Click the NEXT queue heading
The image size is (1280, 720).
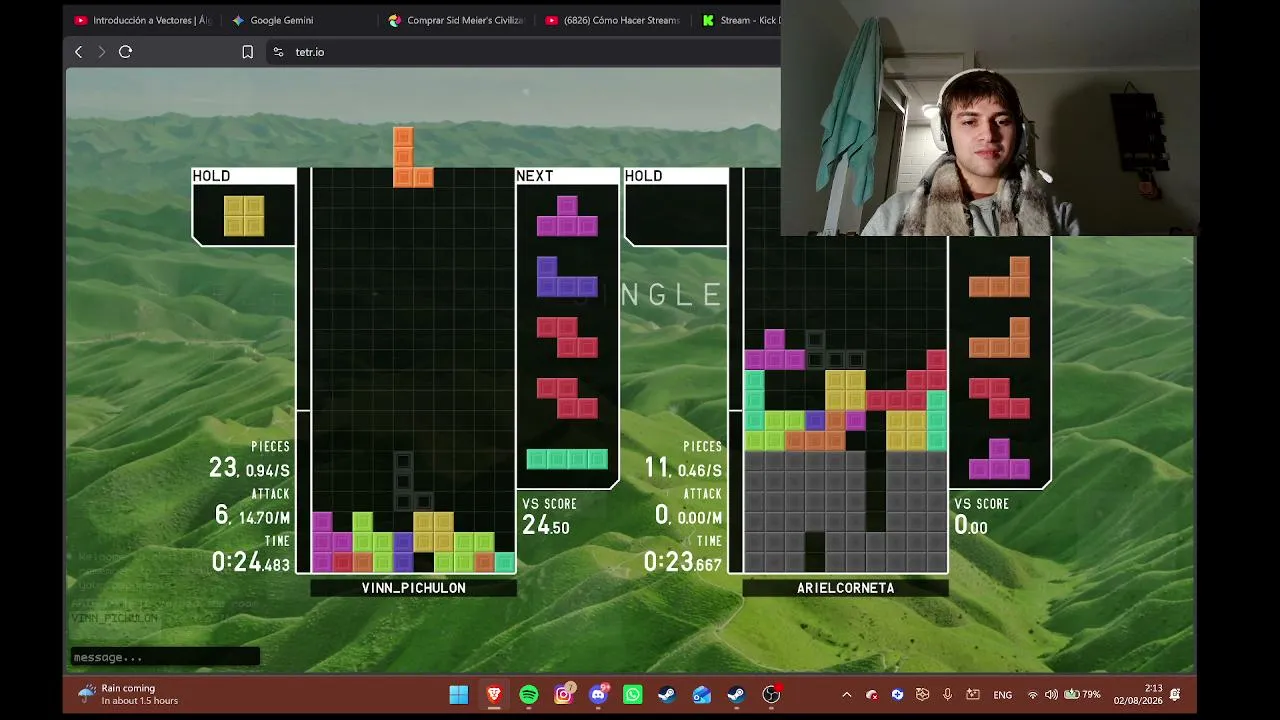click(535, 176)
